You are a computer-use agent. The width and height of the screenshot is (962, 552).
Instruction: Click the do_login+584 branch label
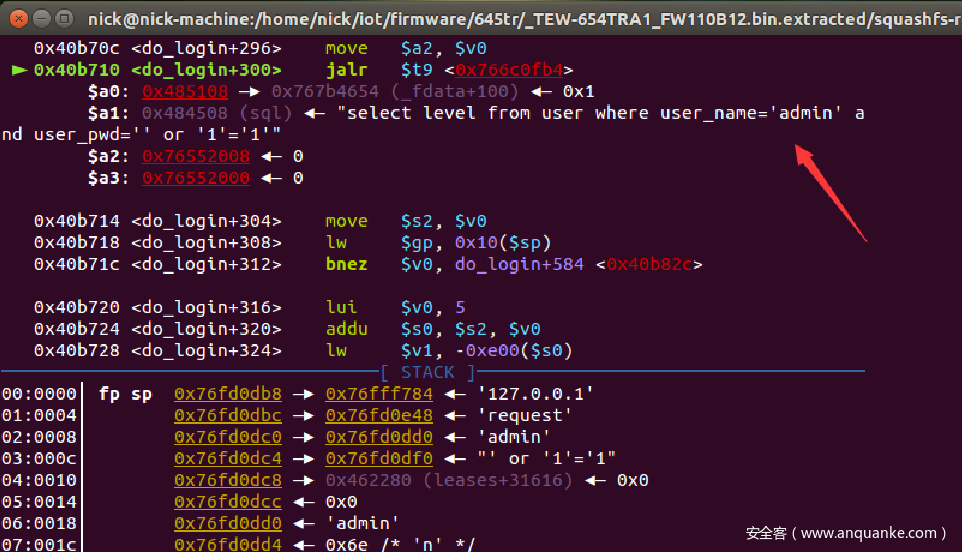coord(519,264)
